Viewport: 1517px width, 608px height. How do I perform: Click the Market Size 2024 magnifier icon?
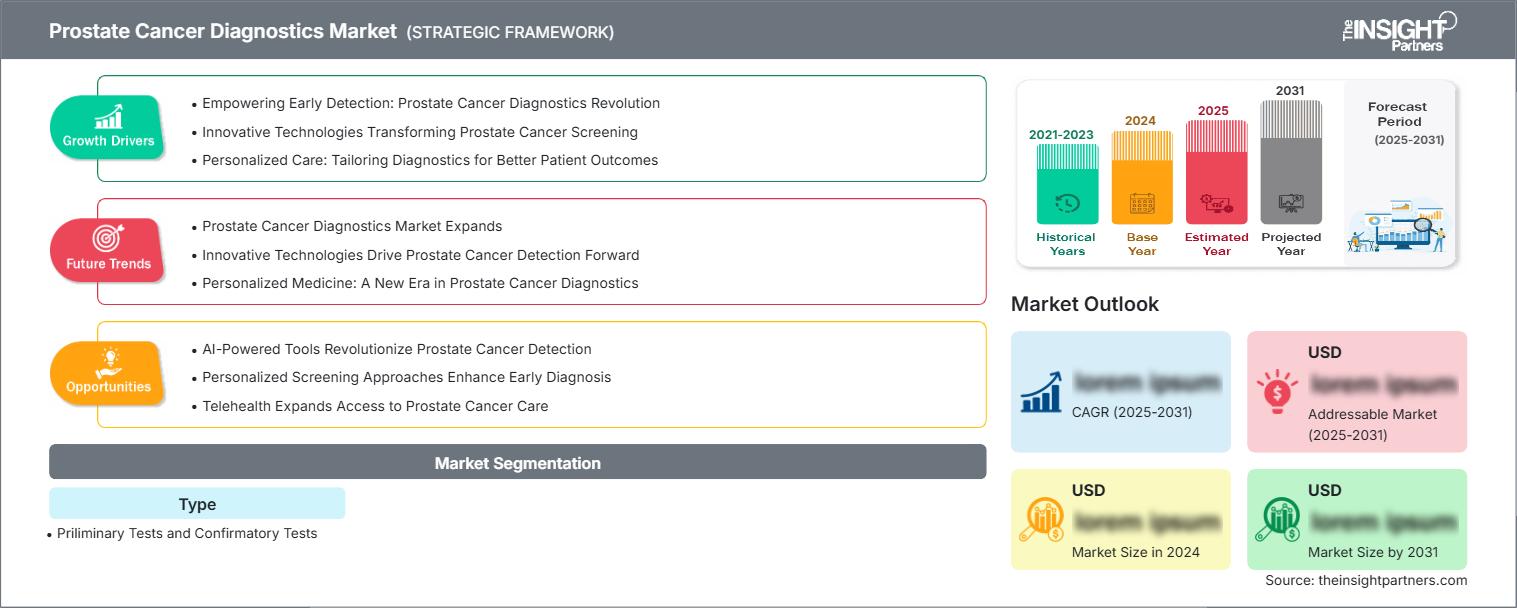pyautogui.click(x=1041, y=519)
